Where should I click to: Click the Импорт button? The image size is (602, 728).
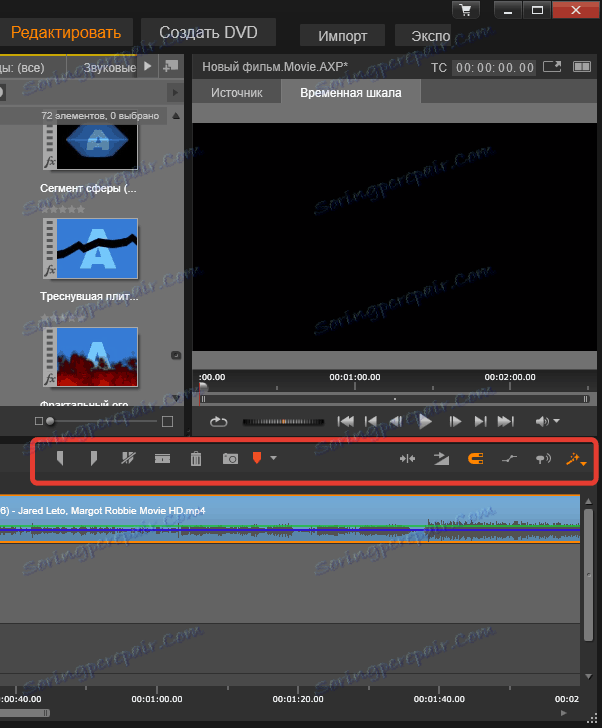(342, 35)
